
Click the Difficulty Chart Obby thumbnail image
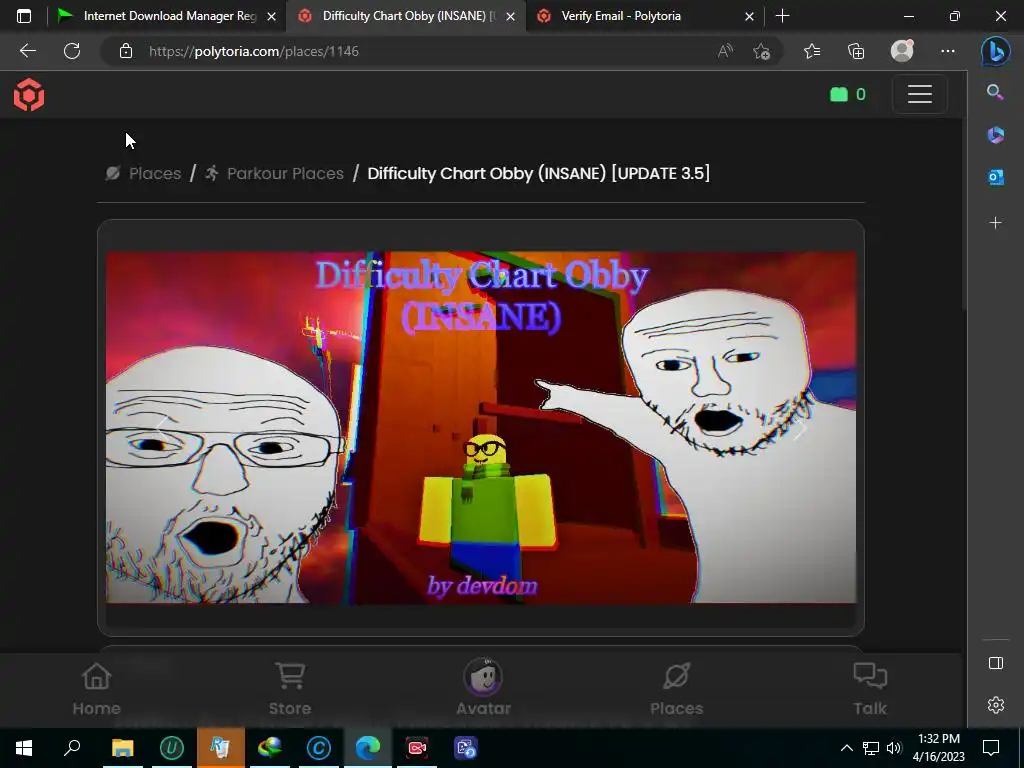tap(481, 427)
